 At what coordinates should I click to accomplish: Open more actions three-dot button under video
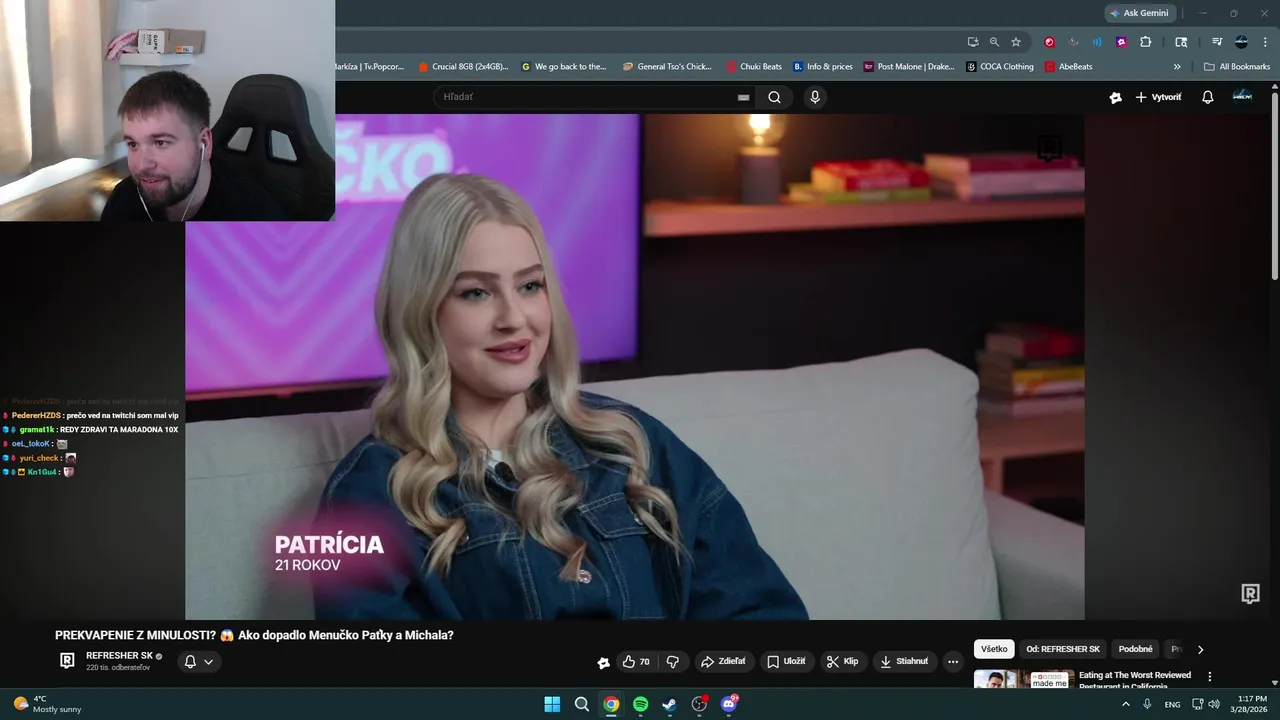coord(953,661)
